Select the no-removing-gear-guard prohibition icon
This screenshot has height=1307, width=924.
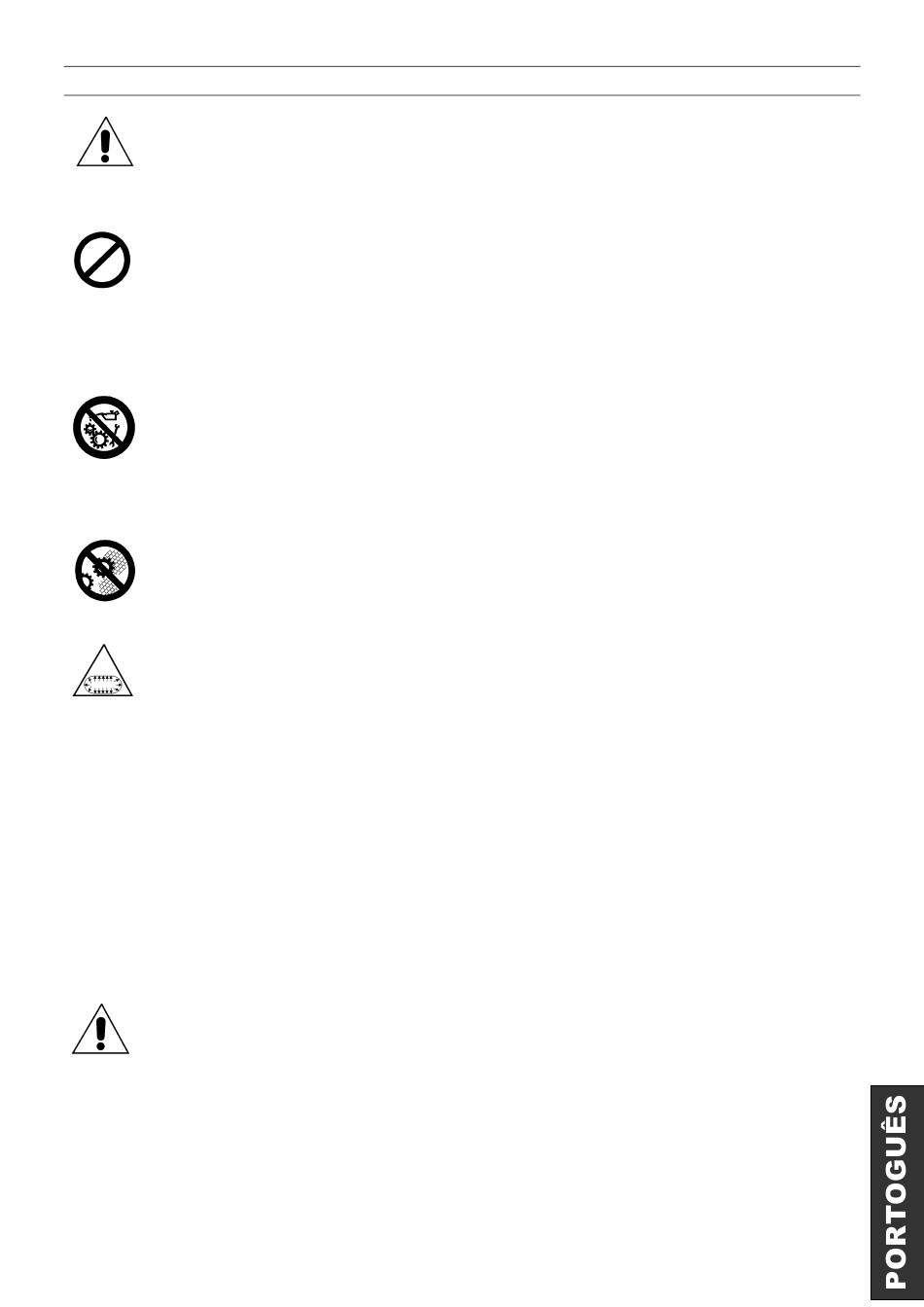(x=105, y=570)
